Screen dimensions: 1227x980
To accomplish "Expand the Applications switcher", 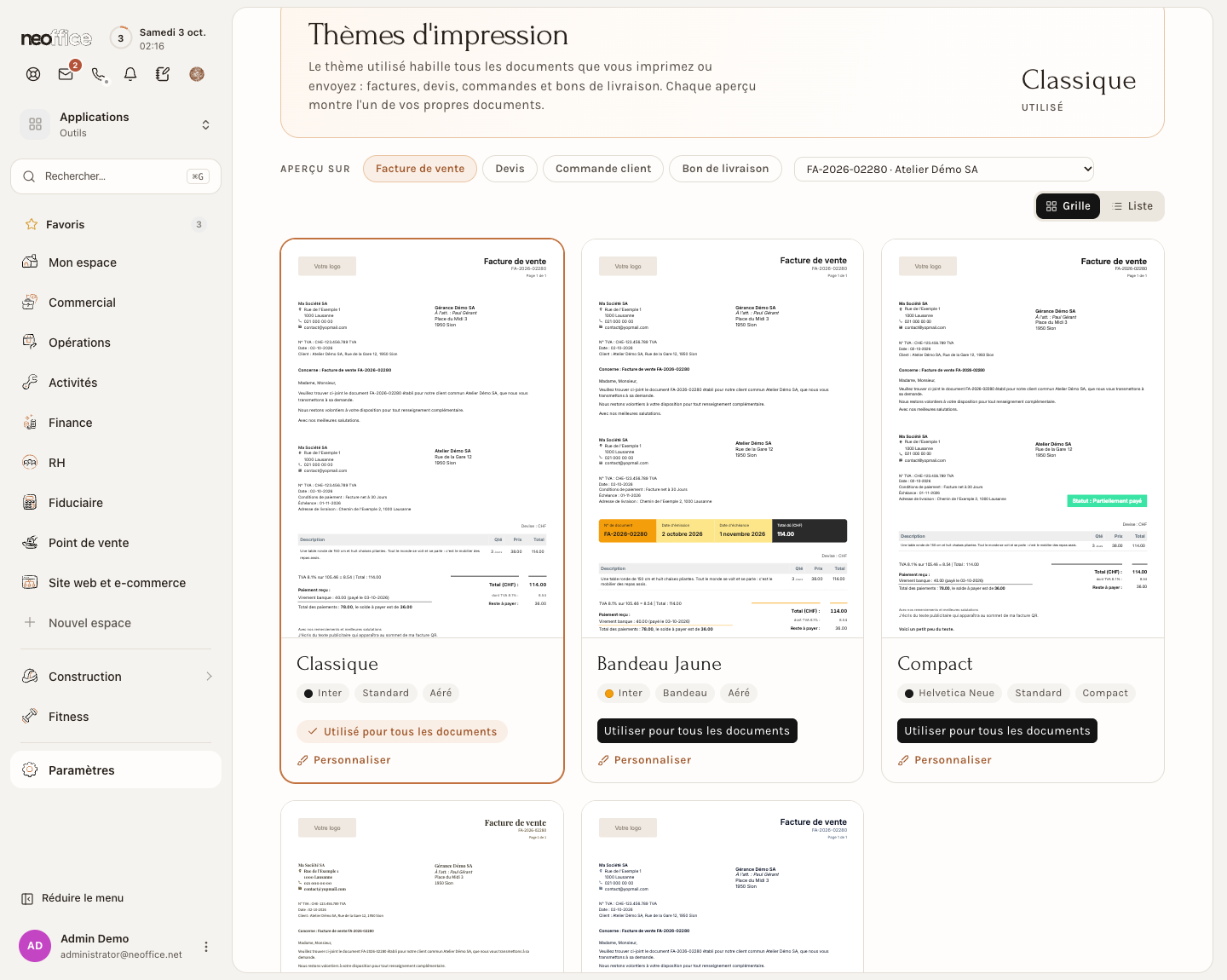I will click(116, 124).
